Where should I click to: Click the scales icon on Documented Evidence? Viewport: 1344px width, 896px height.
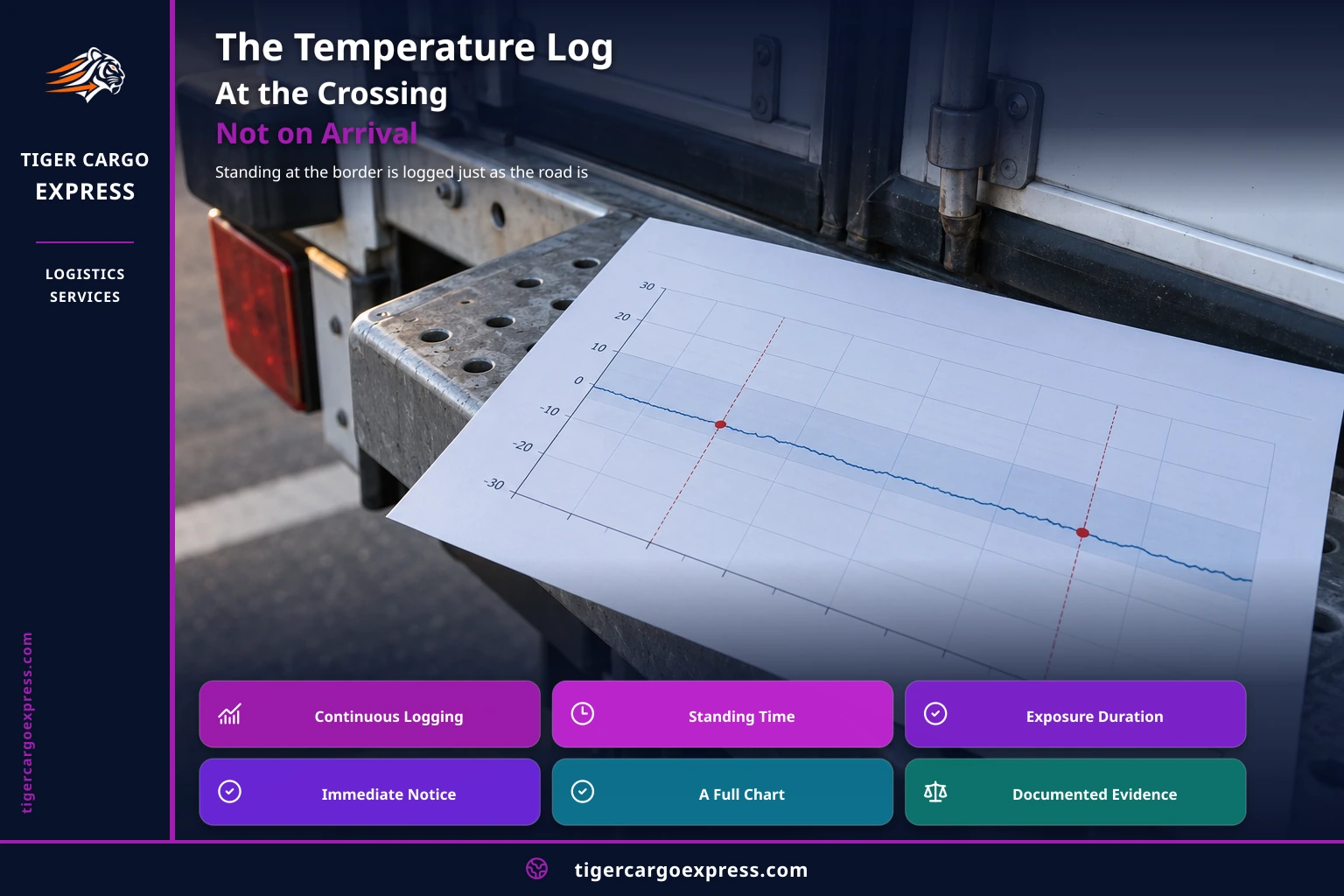click(935, 792)
